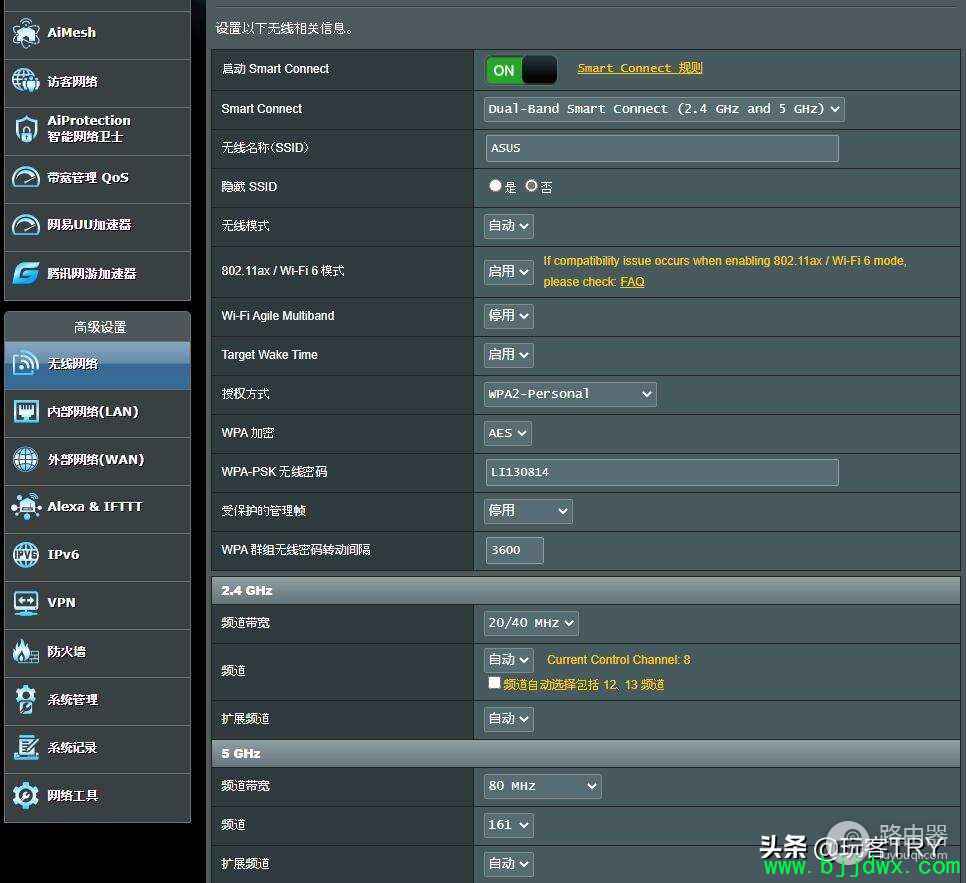Click the WAN globe icon

pyautogui.click(x=26, y=459)
